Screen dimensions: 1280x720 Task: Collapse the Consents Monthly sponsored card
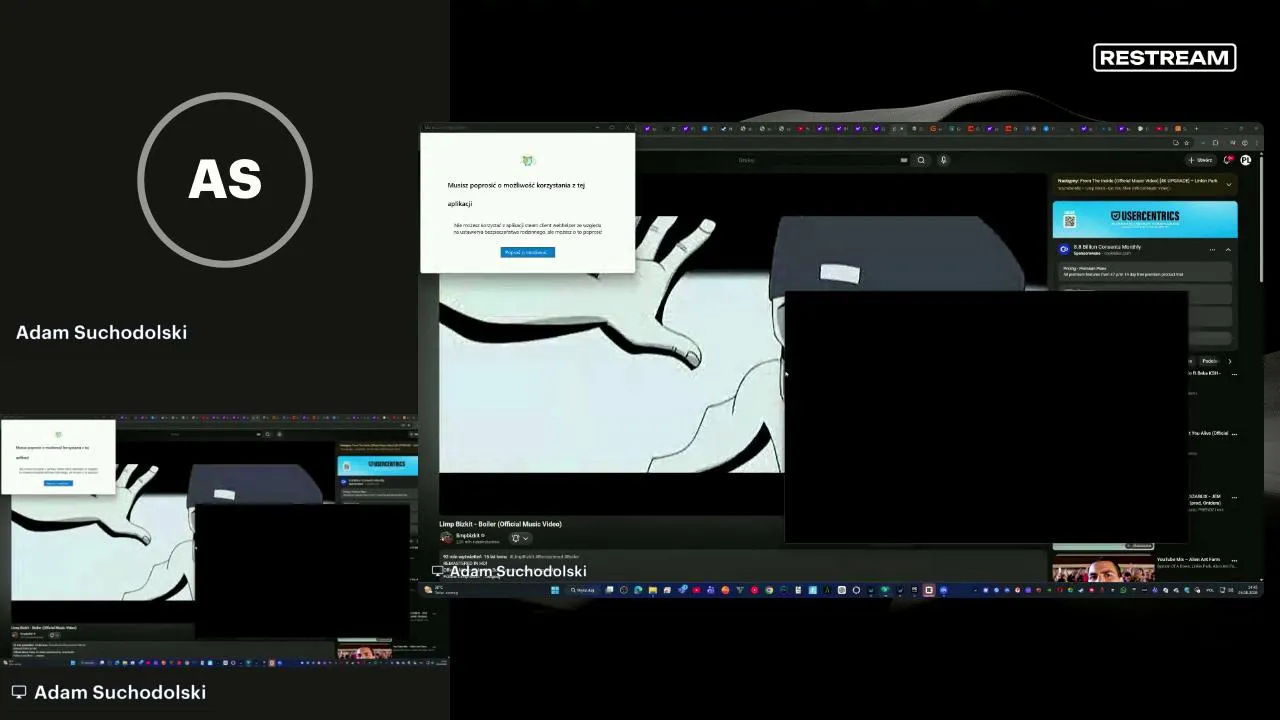point(1228,250)
